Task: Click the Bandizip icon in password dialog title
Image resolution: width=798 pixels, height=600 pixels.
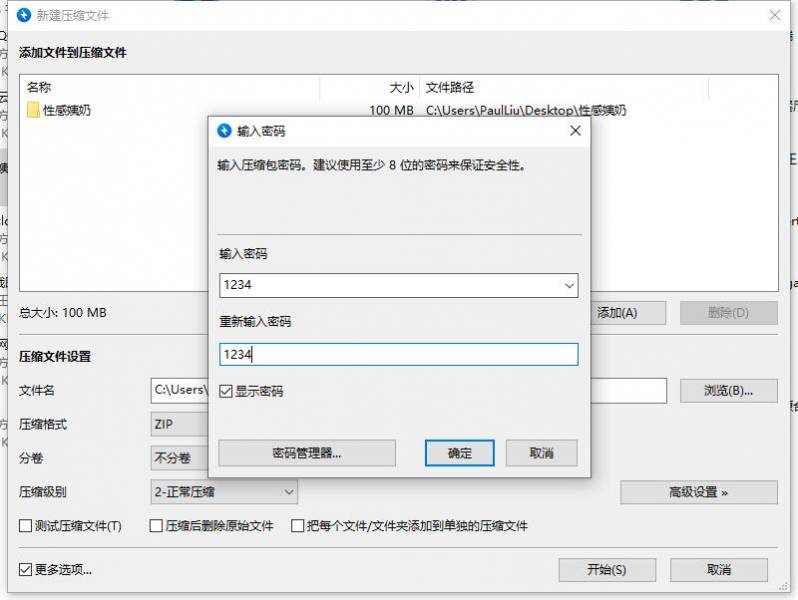Action: 223,131
